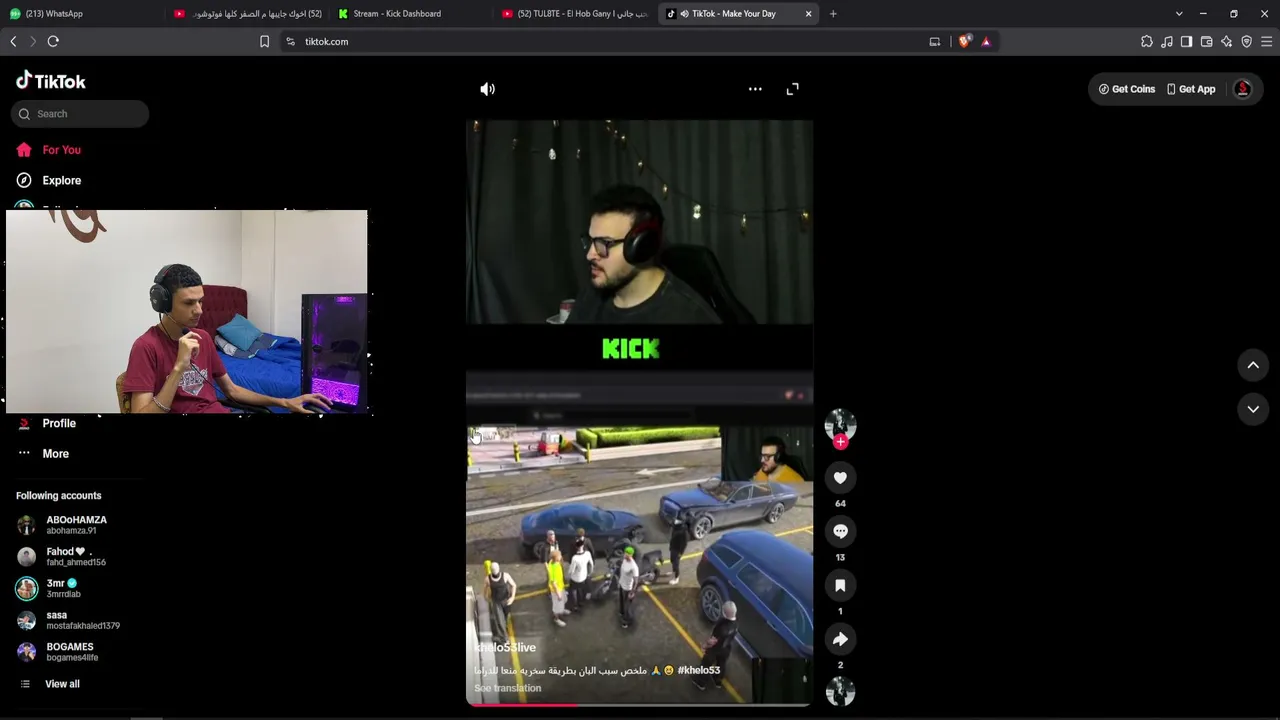Toggle the browser sidebar panel
The image size is (1280, 720).
[1186, 42]
